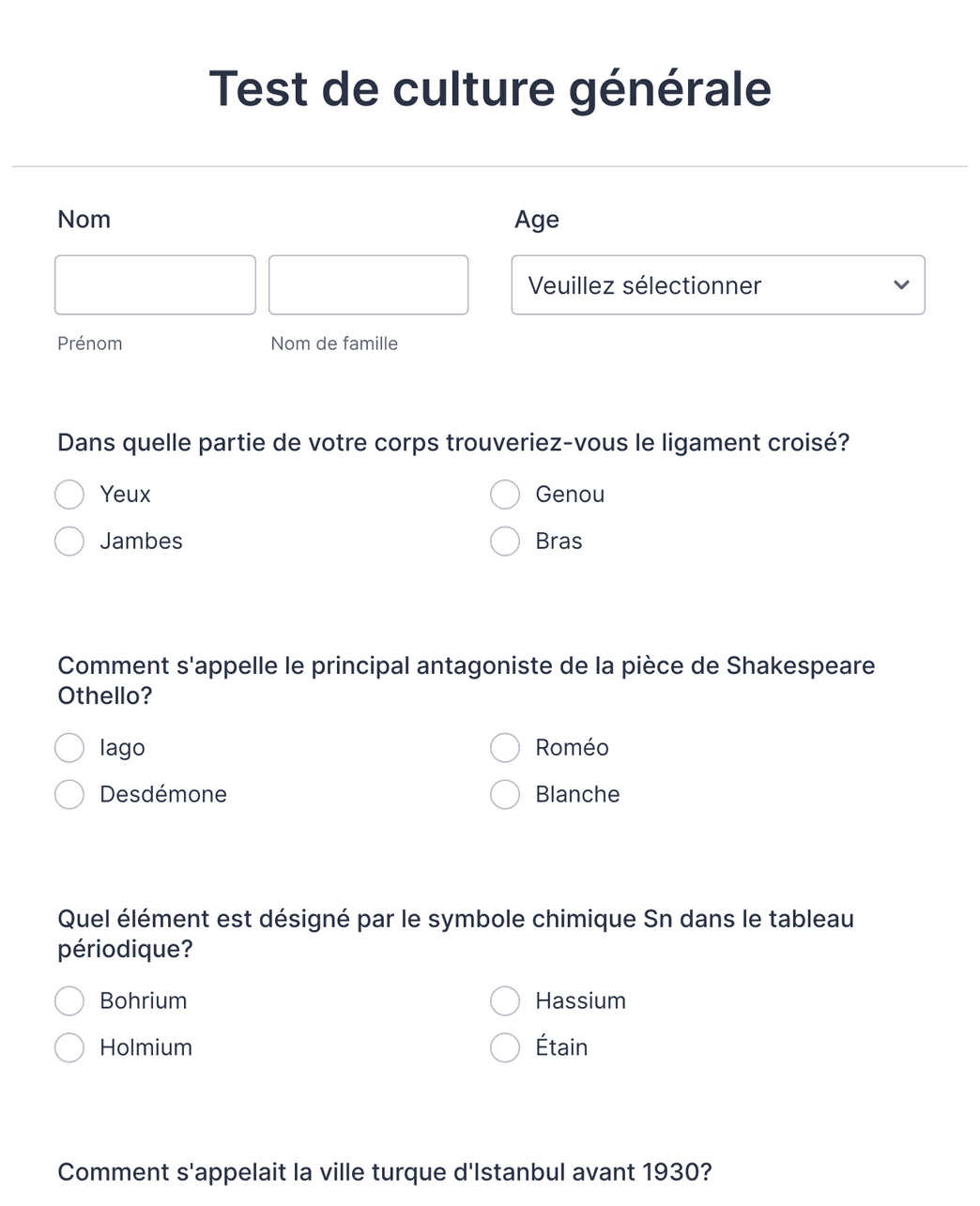Pick Bohrium for the chemistry question

point(69,1000)
